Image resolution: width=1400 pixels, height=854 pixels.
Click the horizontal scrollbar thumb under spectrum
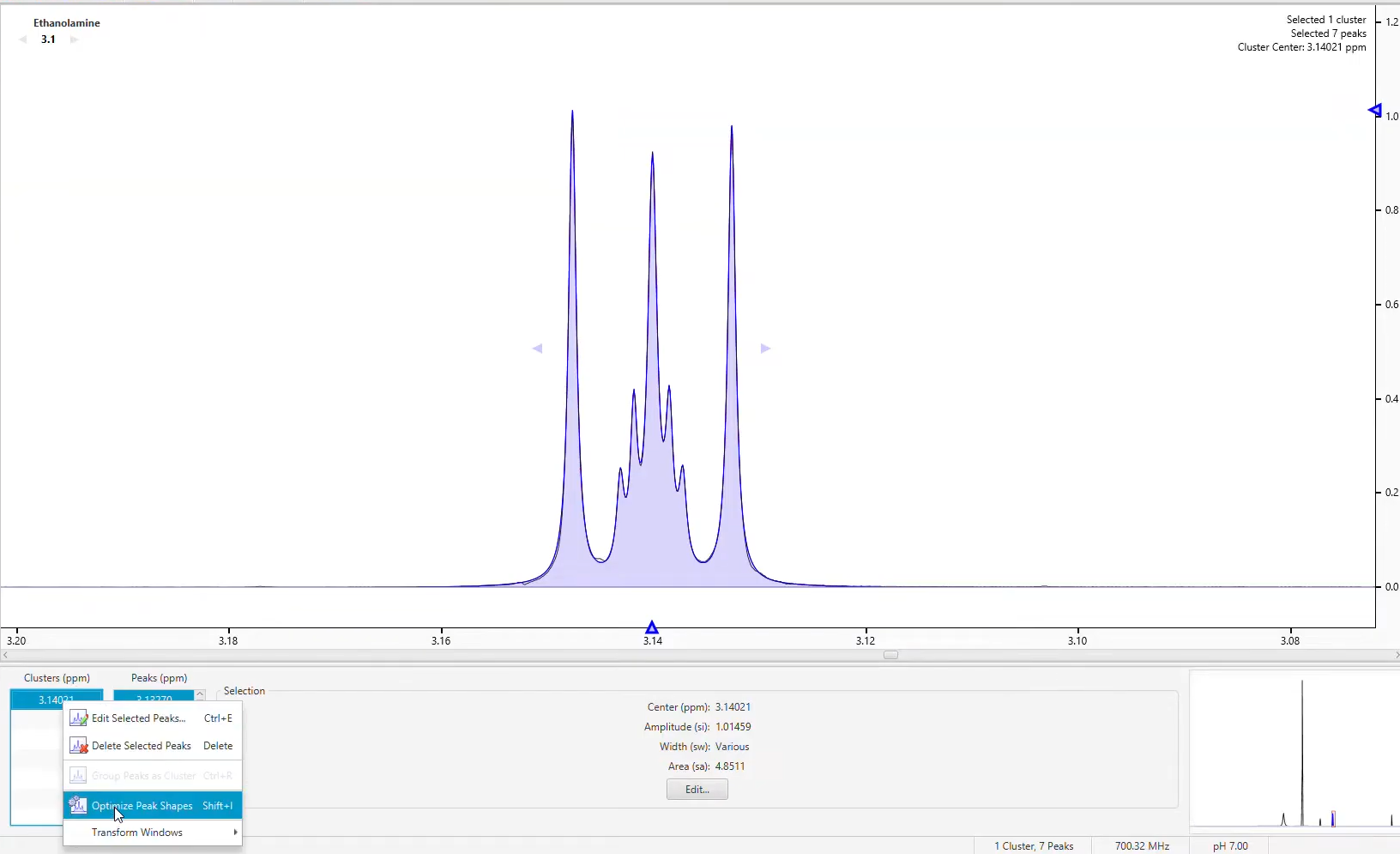(x=890, y=655)
